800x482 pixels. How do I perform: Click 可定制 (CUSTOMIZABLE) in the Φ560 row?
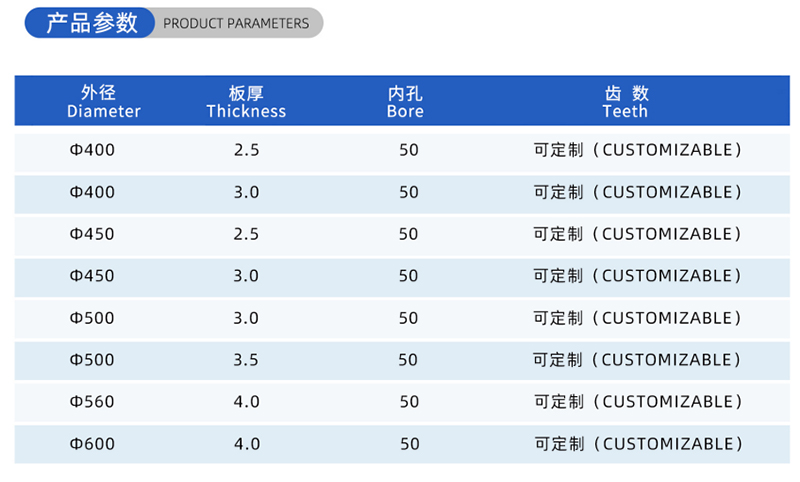tap(638, 402)
